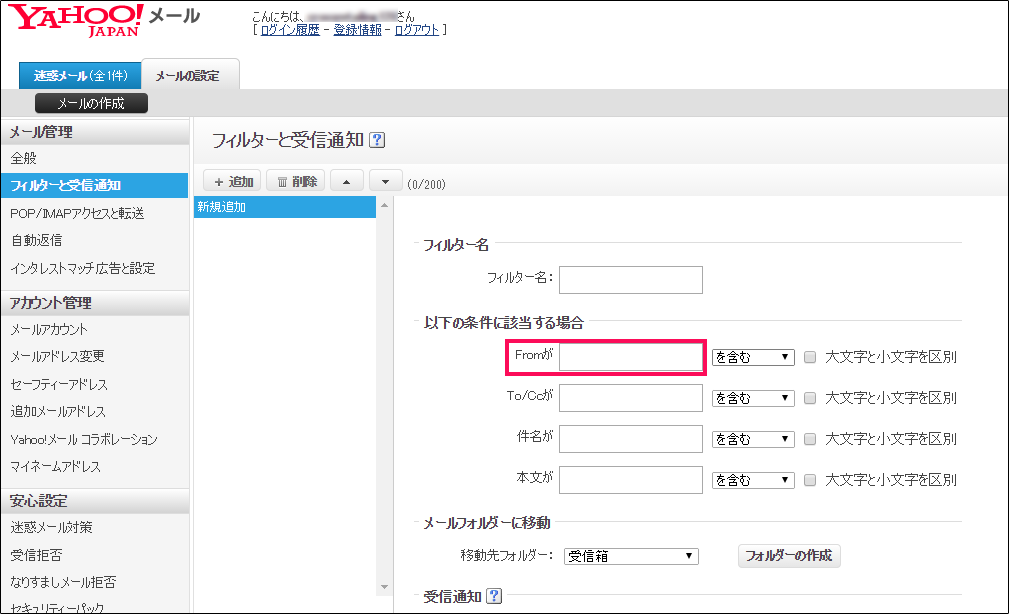Screen dimensions: 1009x614
Task: Check 大文字と小文字を区別 for 件名 row
Action: (x=810, y=439)
